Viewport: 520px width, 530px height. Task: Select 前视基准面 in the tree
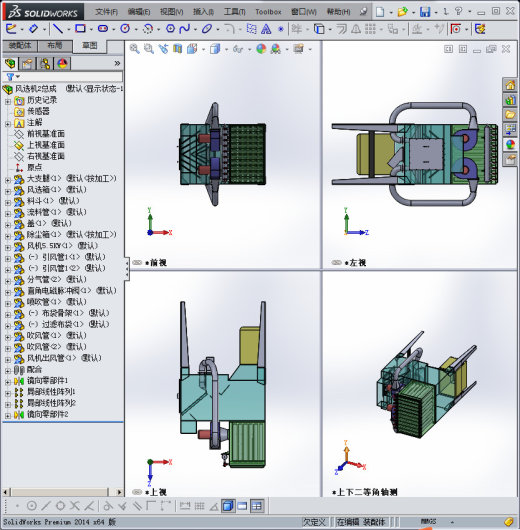(46, 134)
